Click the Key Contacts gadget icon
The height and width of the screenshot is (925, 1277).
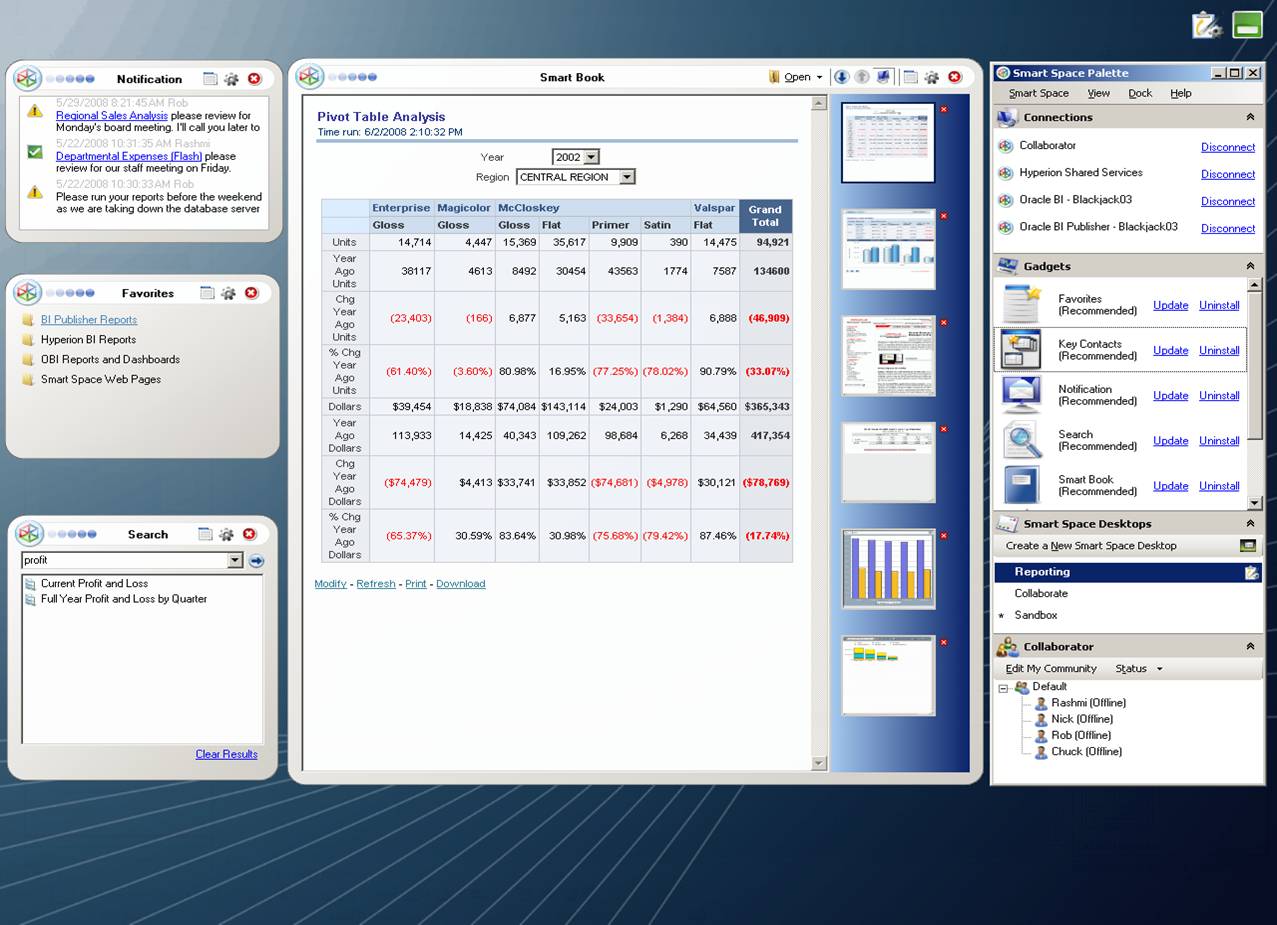tap(1022, 350)
